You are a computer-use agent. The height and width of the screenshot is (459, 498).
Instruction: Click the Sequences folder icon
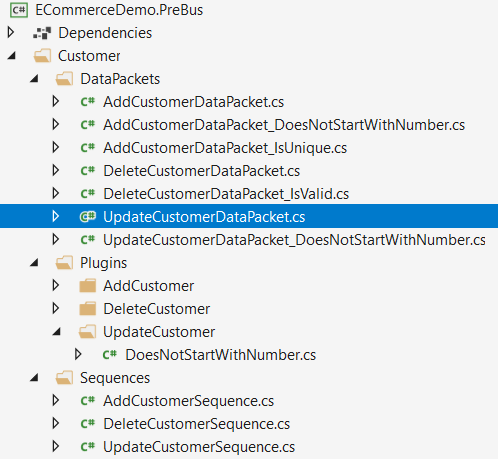(x=64, y=378)
